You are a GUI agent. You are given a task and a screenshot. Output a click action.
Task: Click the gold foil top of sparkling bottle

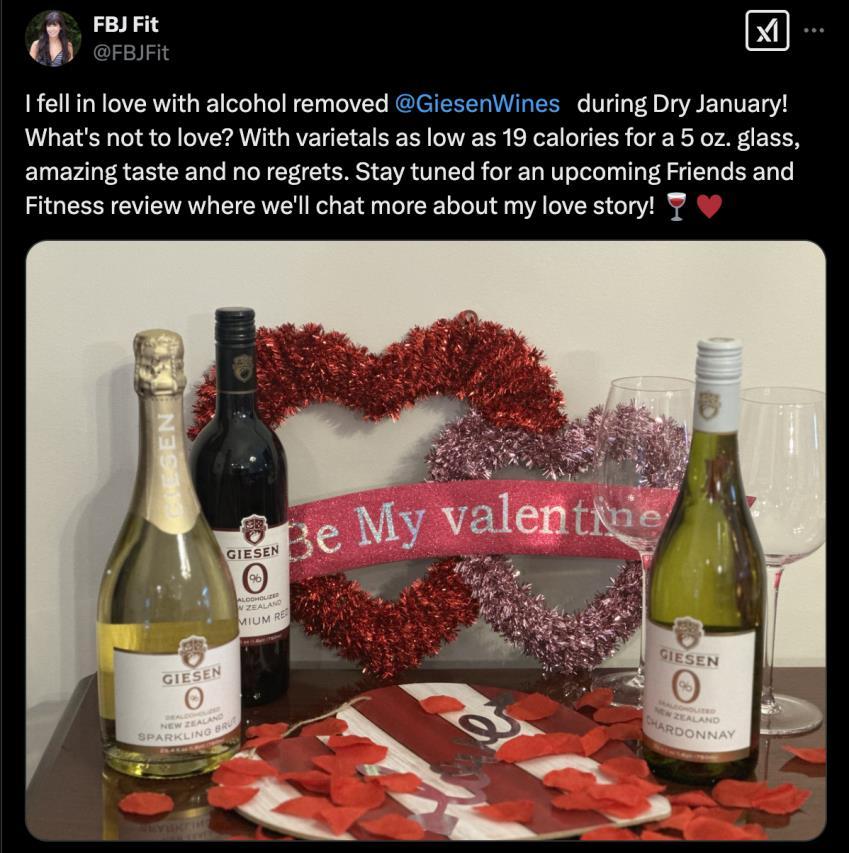(161, 362)
